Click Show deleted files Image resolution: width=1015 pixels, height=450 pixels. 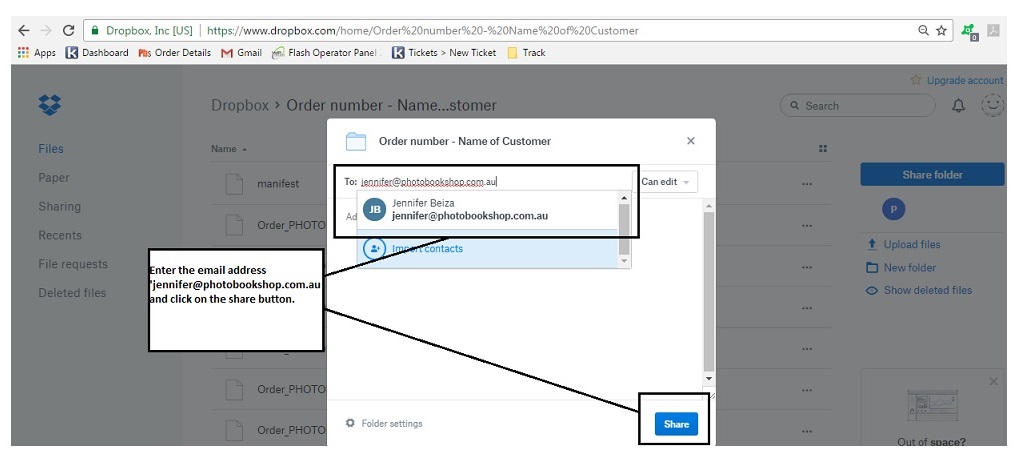919,290
